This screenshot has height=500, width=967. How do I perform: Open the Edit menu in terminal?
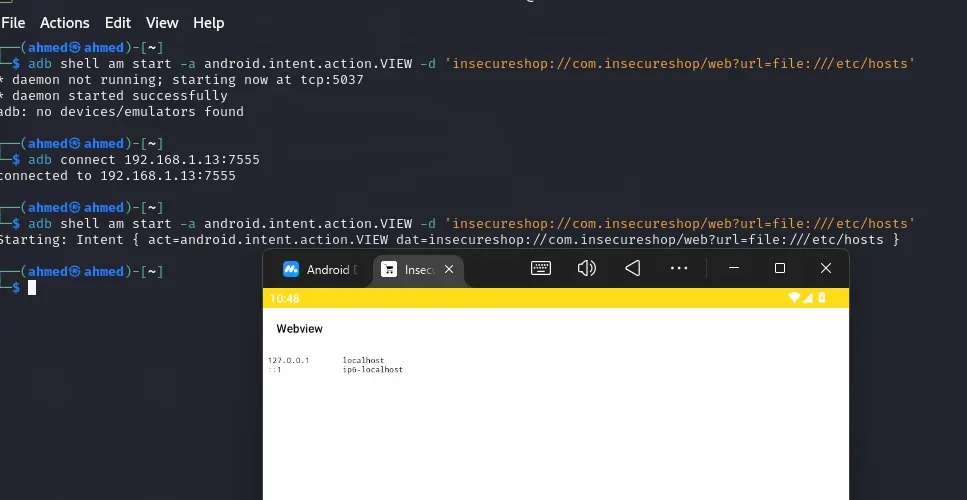(118, 23)
